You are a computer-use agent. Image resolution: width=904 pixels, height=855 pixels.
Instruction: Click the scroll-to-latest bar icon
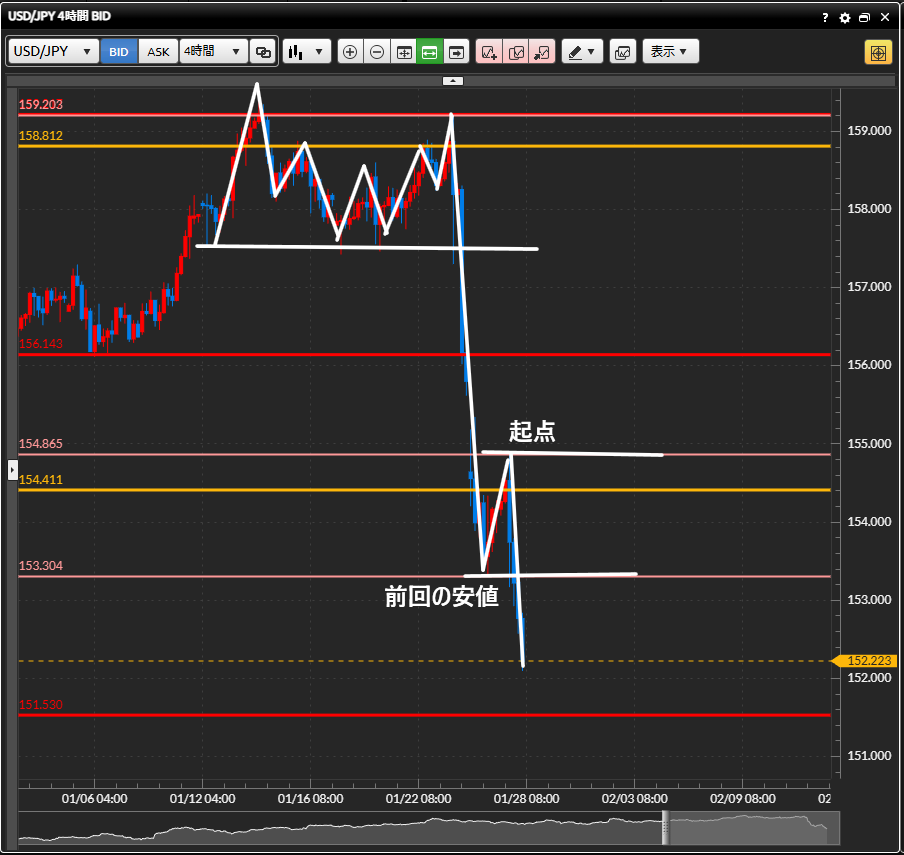[x=457, y=51]
